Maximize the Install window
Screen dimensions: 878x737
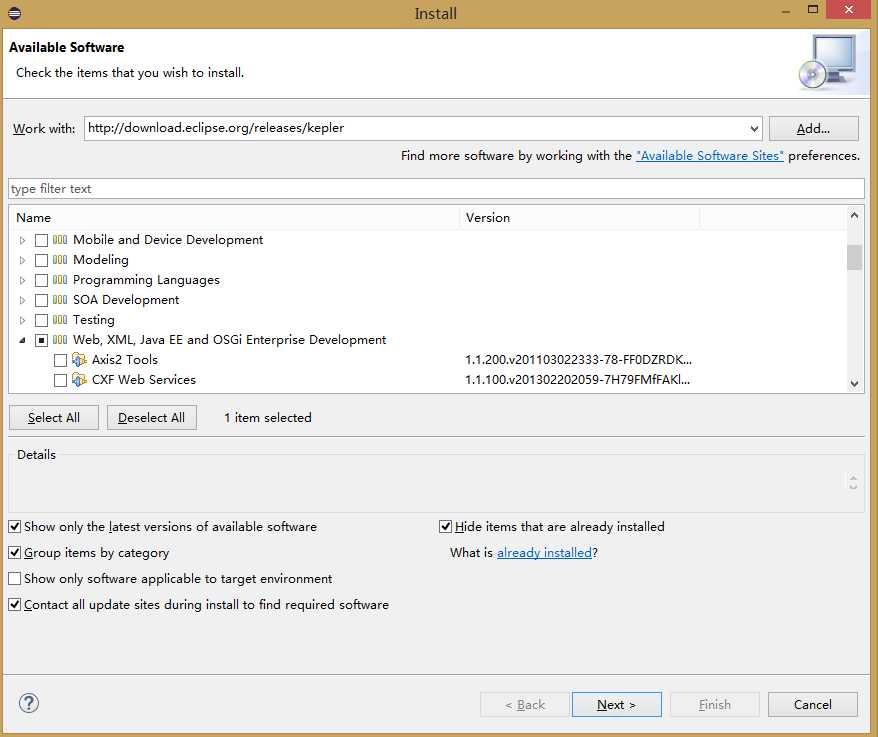pos(813,10)
